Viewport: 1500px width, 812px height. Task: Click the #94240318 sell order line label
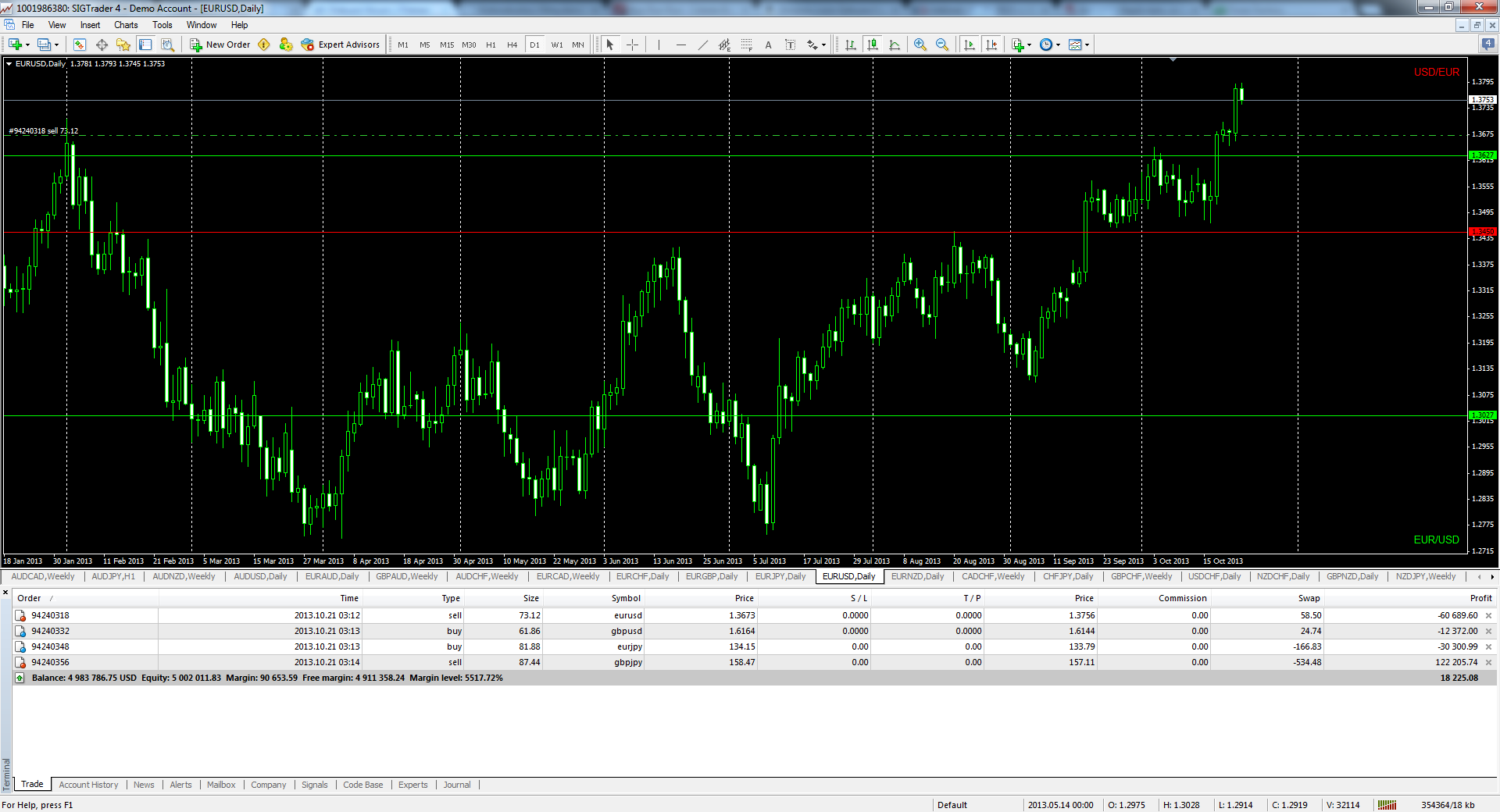click(x=43, y=131)
